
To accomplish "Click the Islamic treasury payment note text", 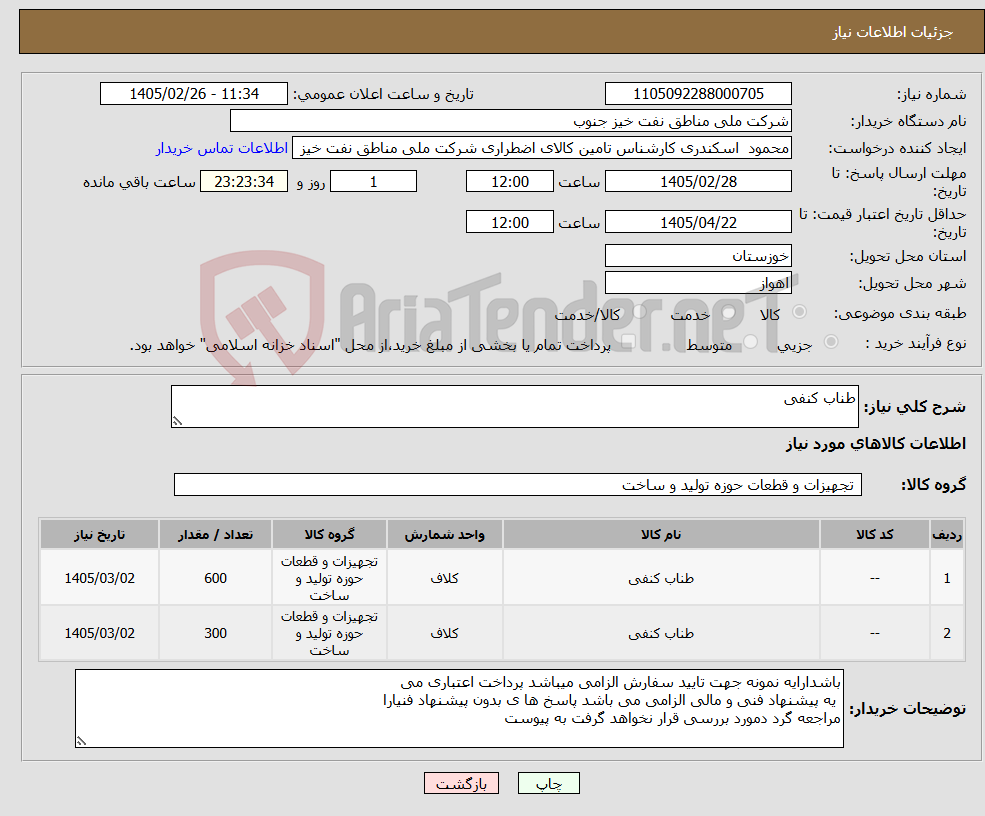I will (370, 345).
